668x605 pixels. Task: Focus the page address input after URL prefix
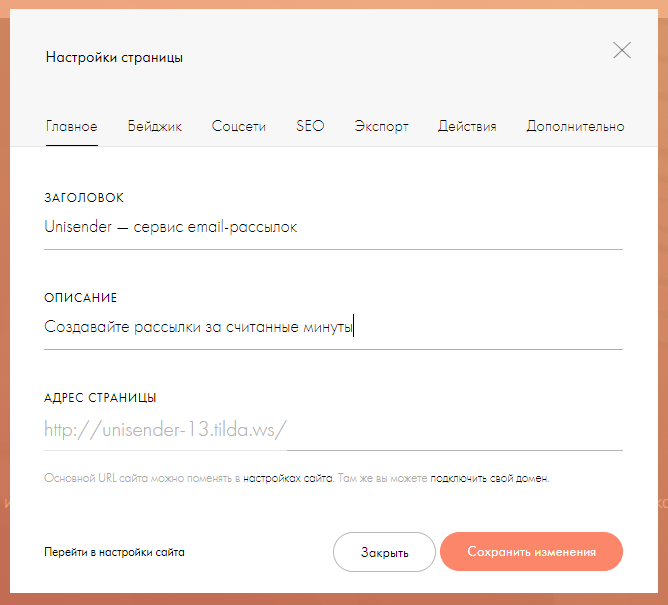(455, 429)
